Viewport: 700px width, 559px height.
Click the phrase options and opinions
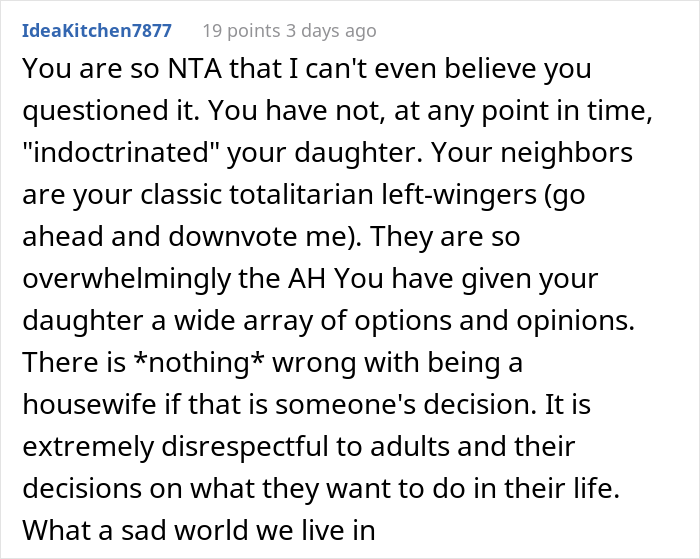click(x=494, y=321)
